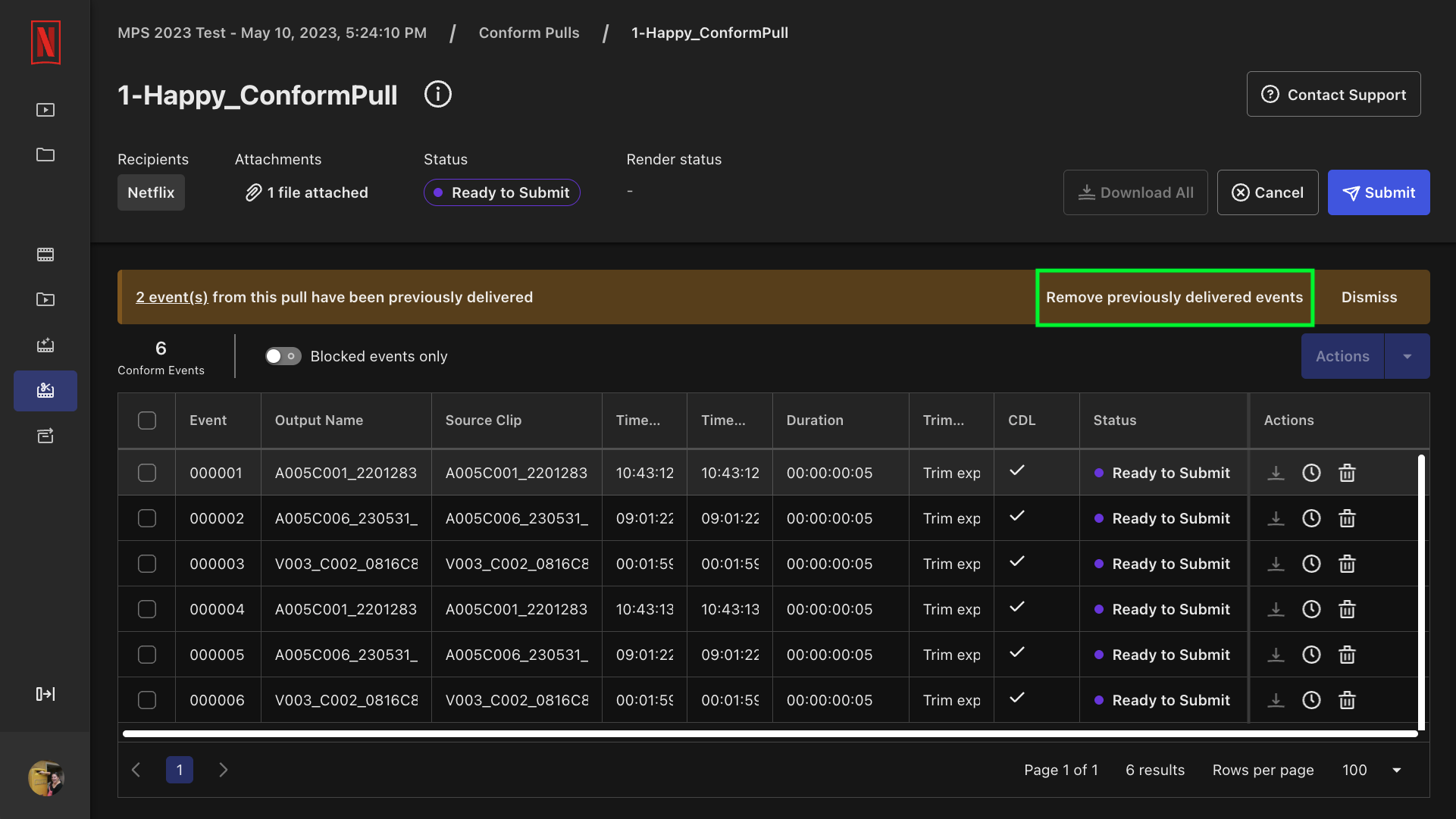The image size is (1456, 819).
Task: Delete event 000002 with trash icon
Action: (1347, 518)
